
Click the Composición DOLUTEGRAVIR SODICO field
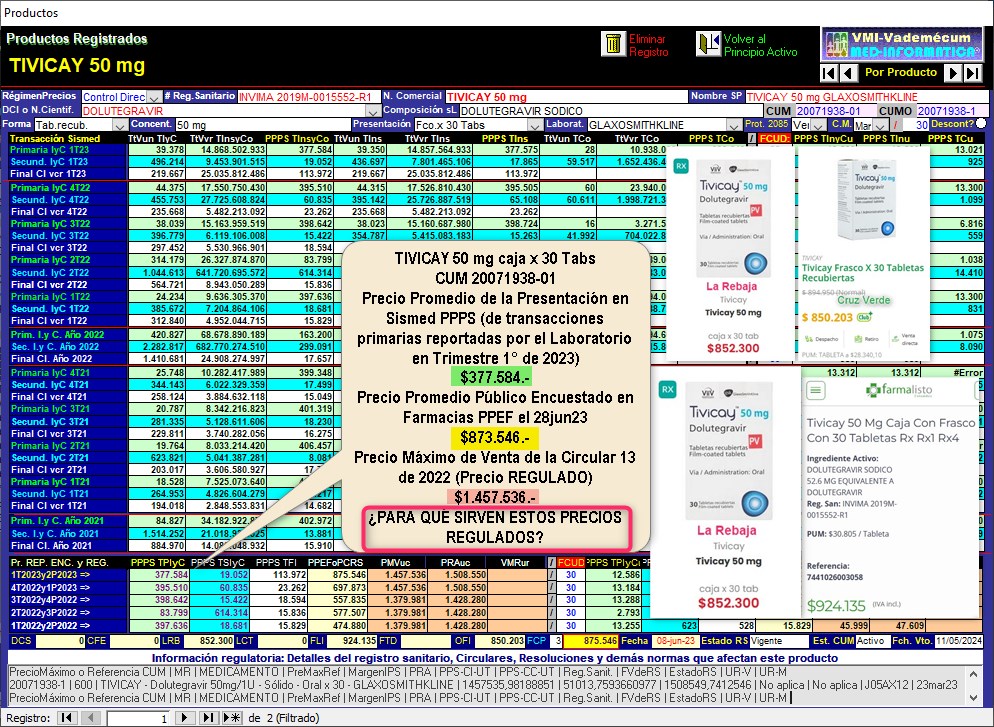click(x=613, y=111)
